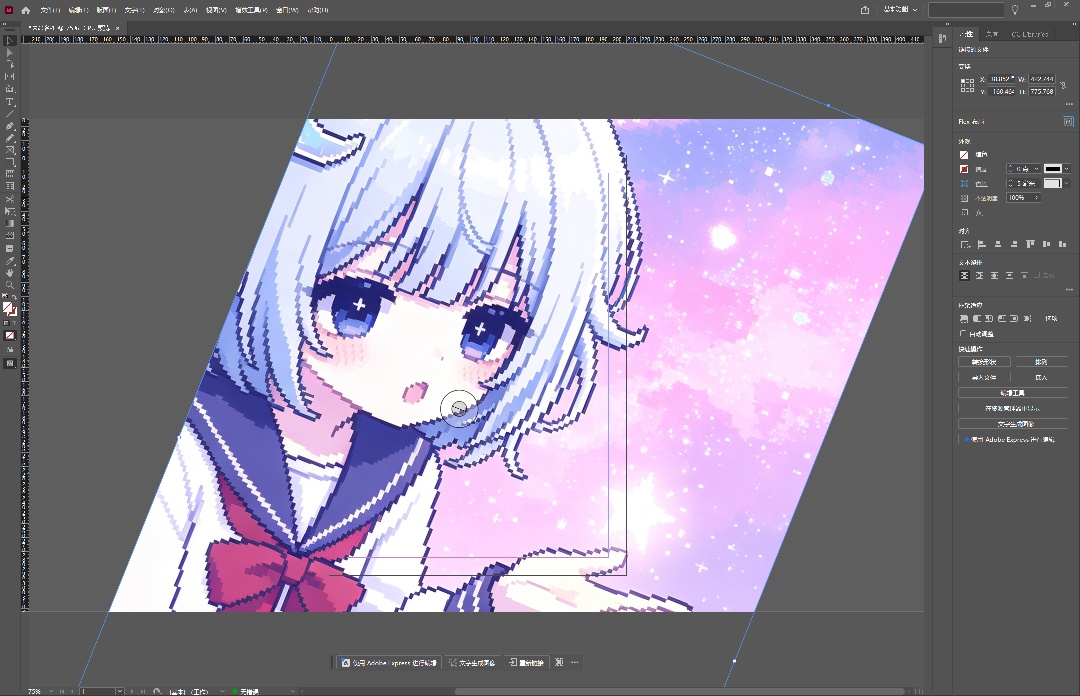1080x696 pixels.
Task: Select the Pen tool
Action: [10, 126]
